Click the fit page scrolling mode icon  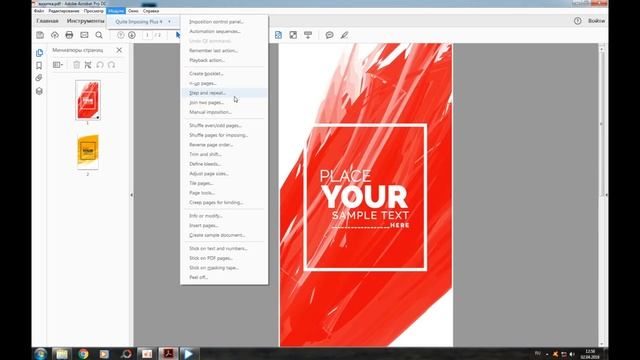click(x=278, y=35)
